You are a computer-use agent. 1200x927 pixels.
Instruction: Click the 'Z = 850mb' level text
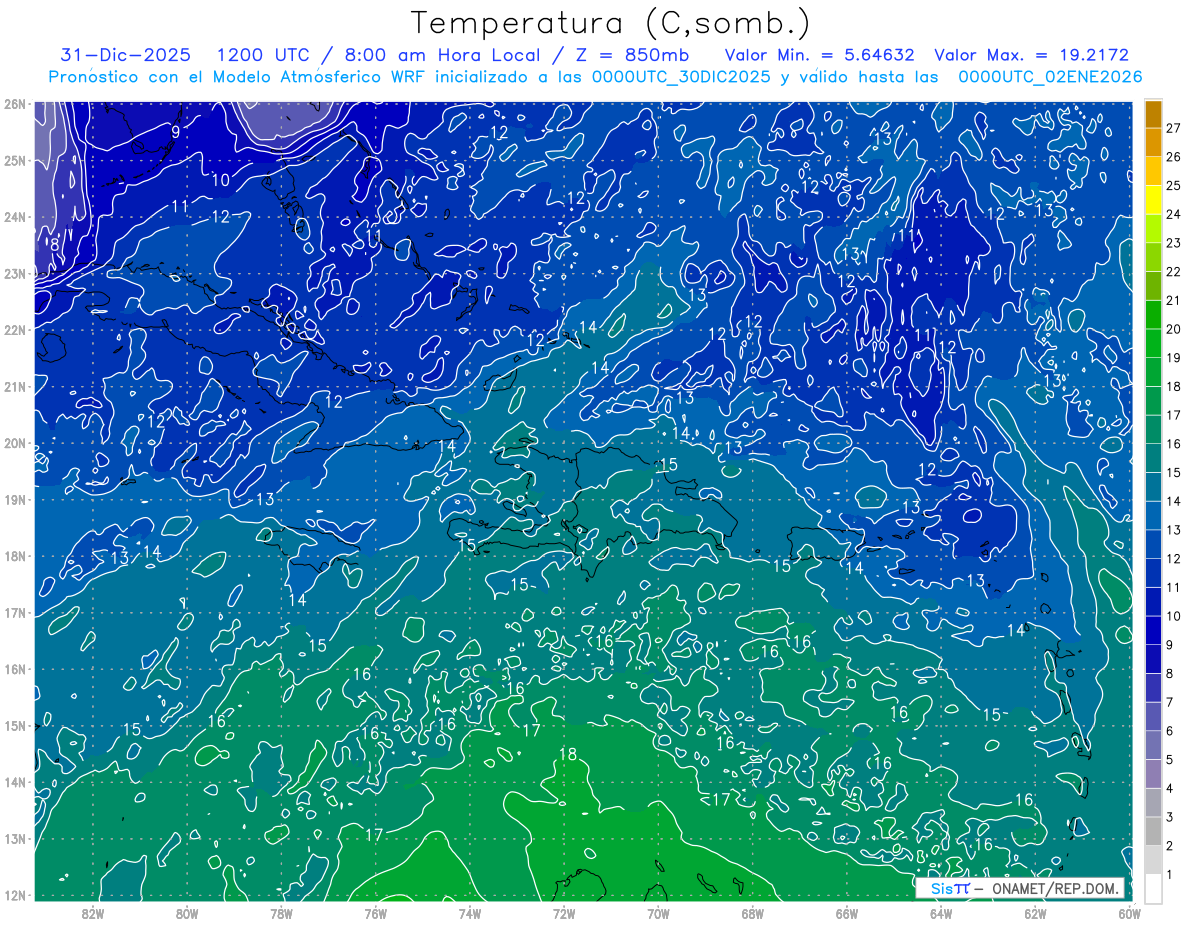pos(629,55)
